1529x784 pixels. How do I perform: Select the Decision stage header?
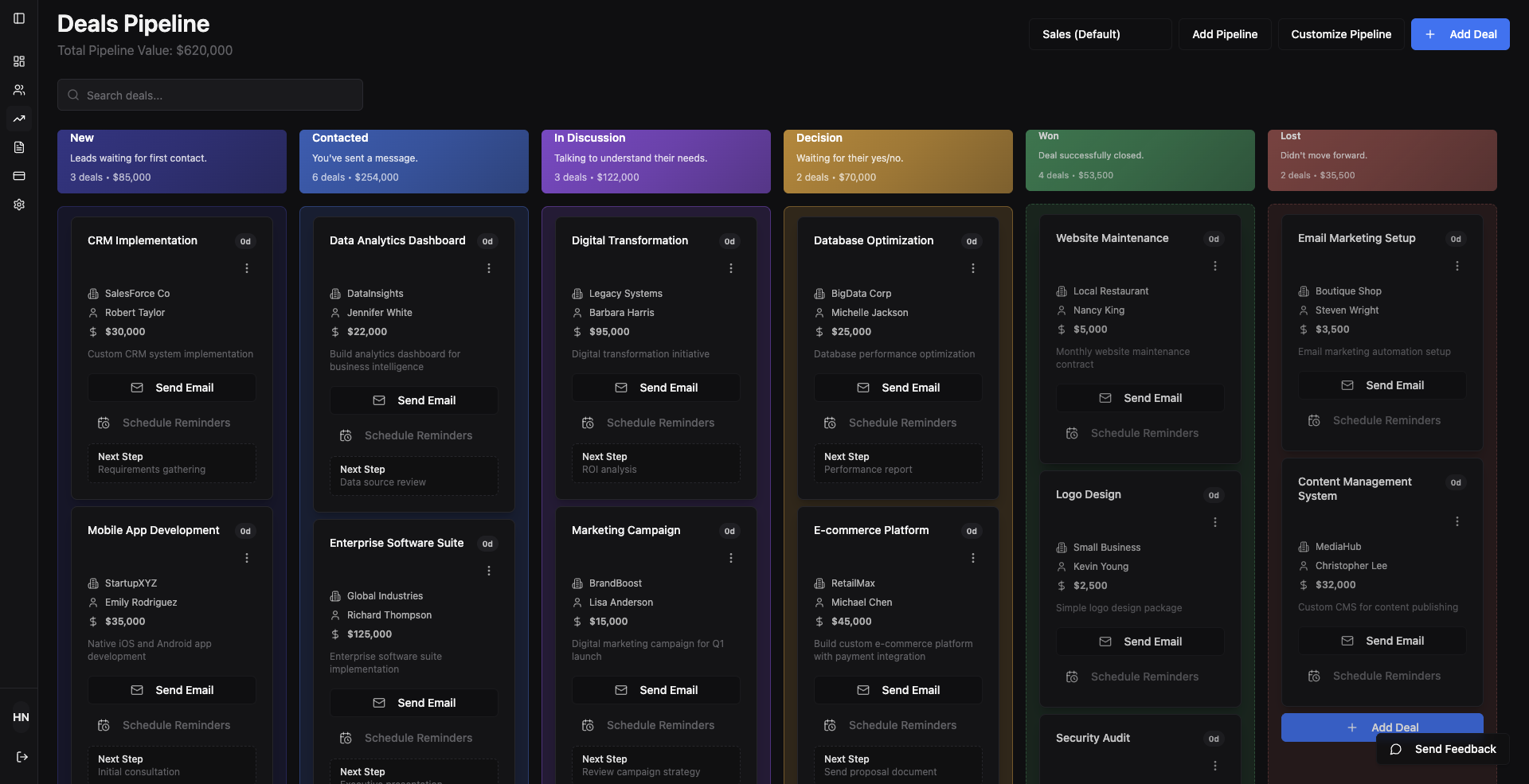(898, 162)
